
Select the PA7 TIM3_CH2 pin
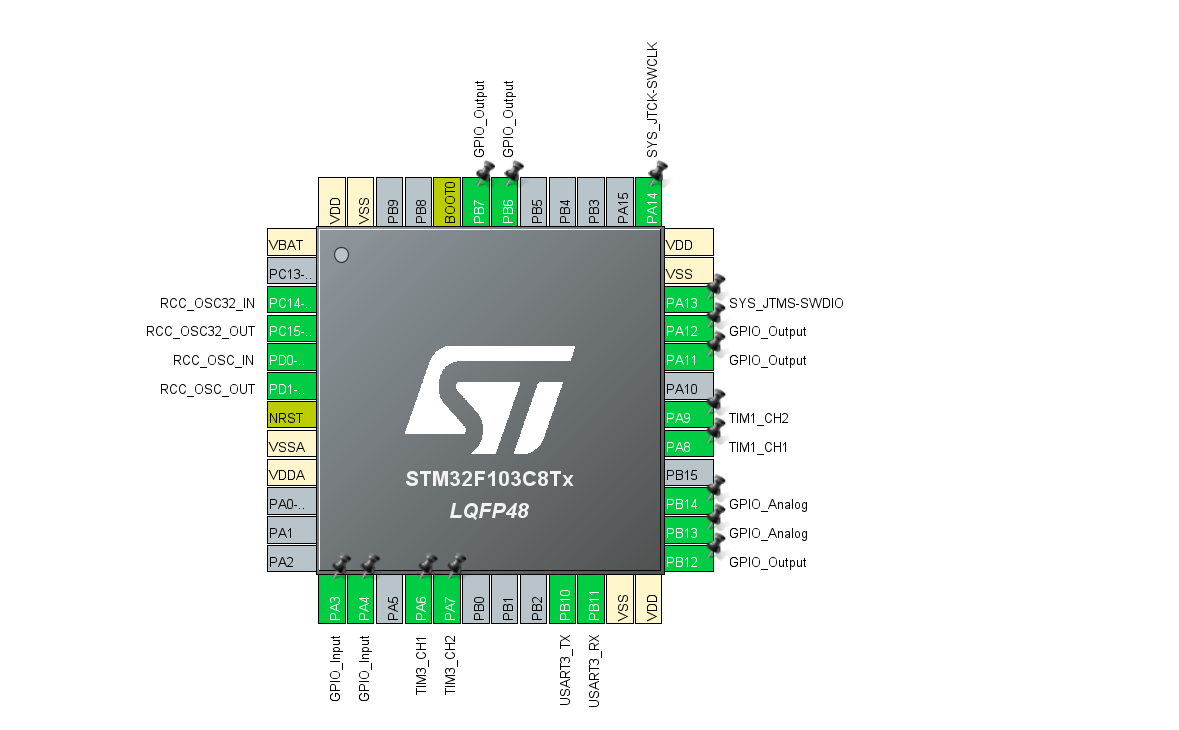point(449,599)
